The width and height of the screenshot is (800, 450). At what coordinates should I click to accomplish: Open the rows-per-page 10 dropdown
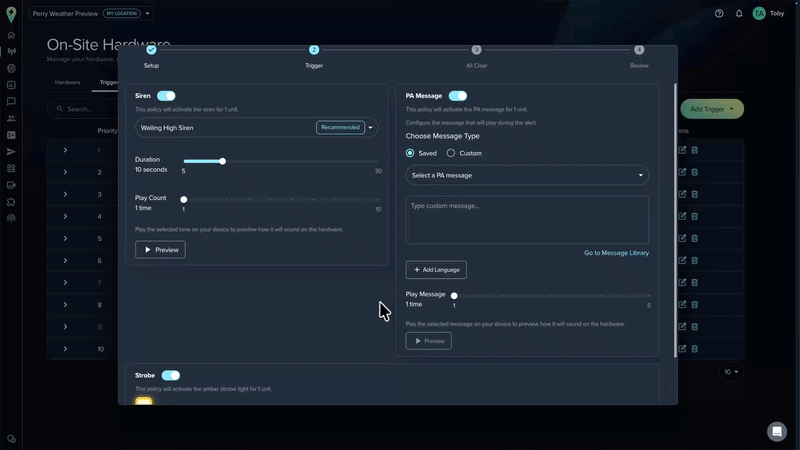731,372
